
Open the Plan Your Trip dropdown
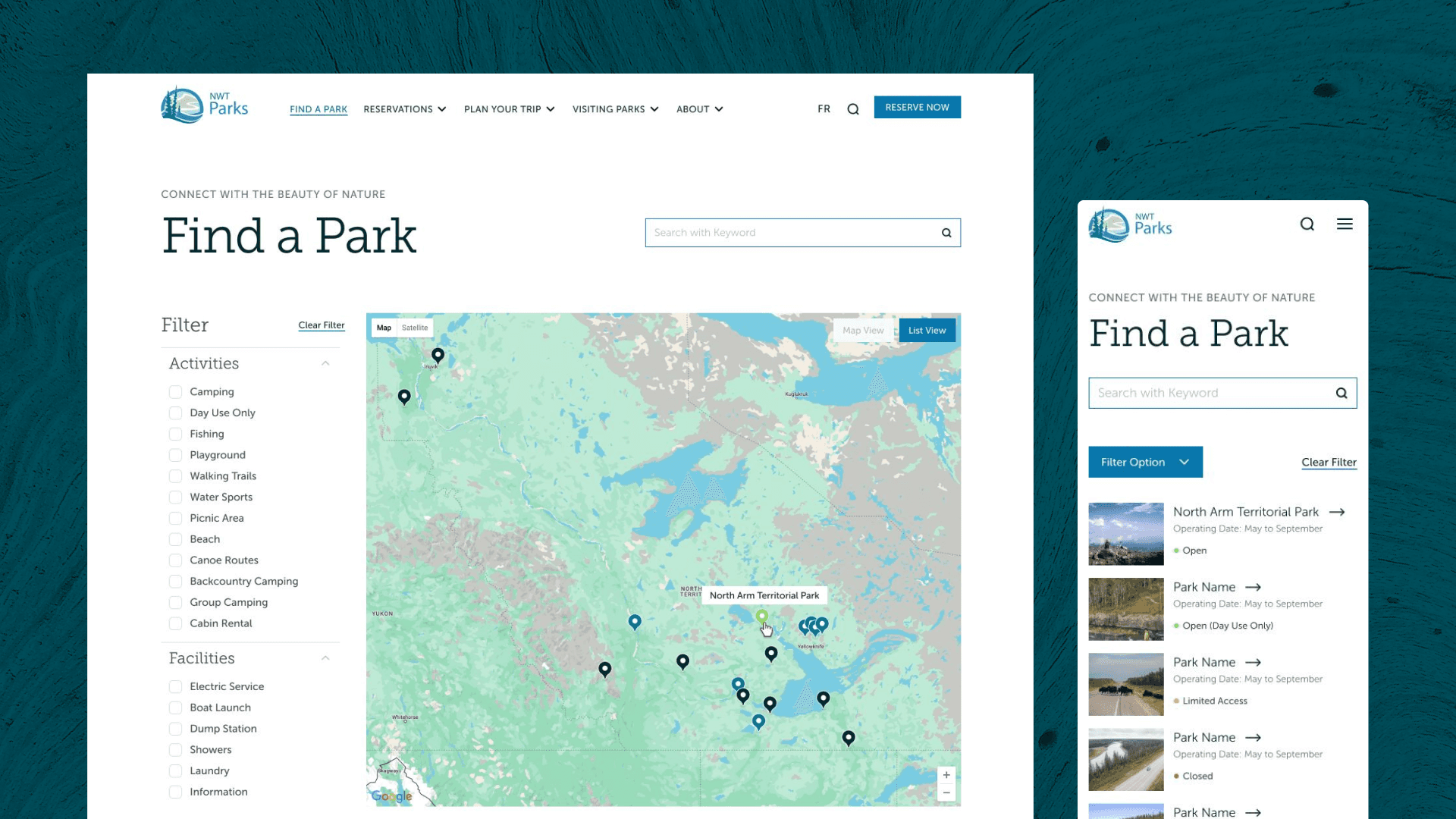click(510, 109)
